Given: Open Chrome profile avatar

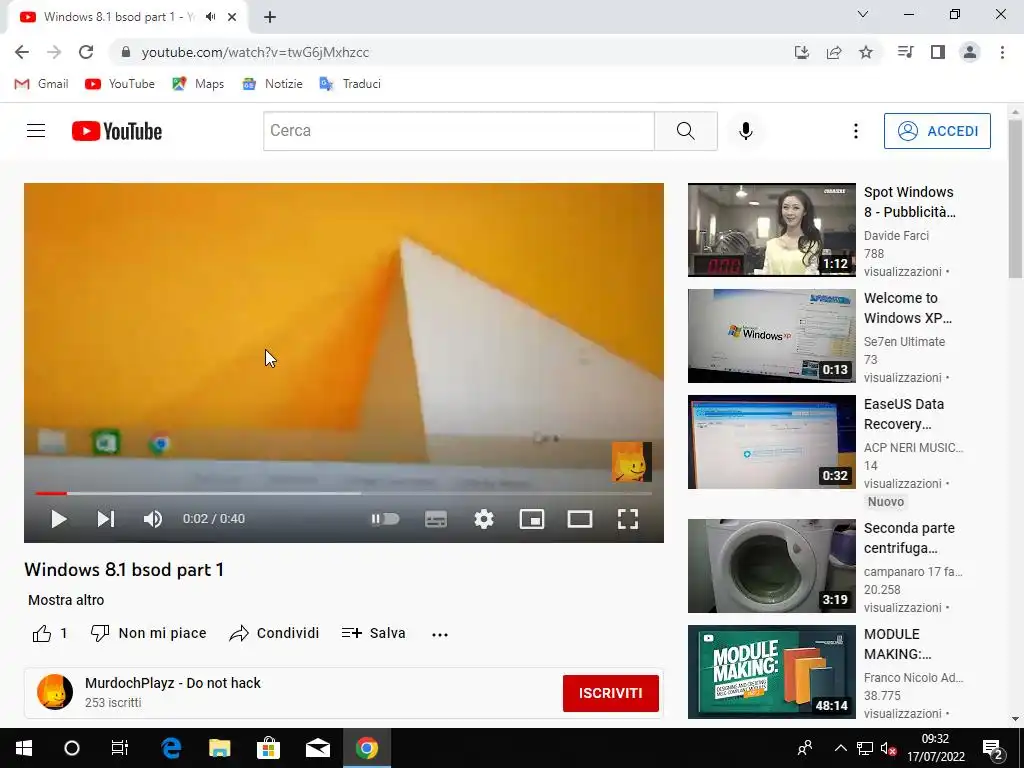Looking at the screenshot, I should 970,52.
